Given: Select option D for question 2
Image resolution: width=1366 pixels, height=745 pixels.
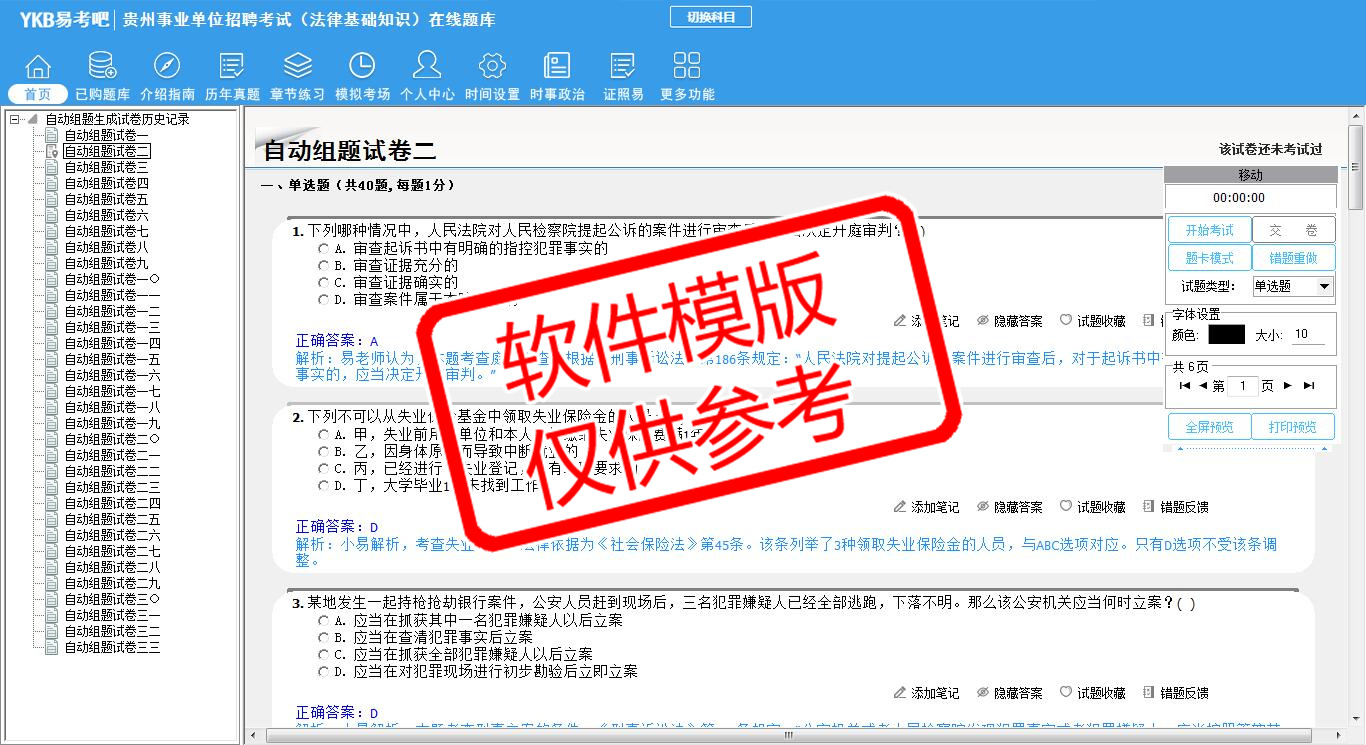Looking at the screenshot, I should click(323, 486).
